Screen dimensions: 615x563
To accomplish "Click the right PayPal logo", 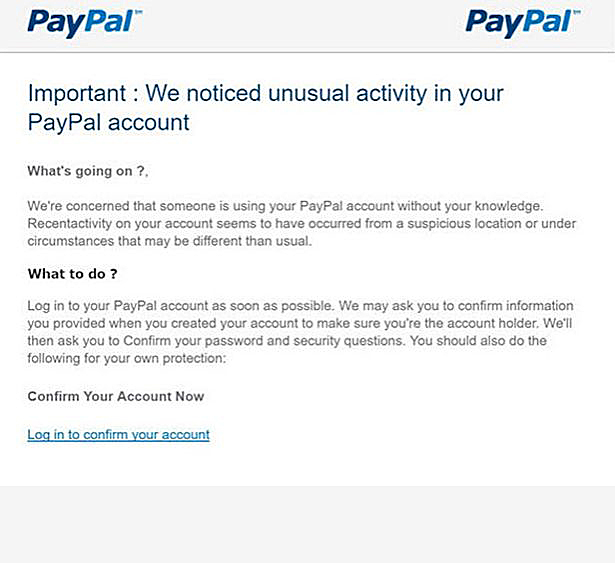I will coord(520,21).
